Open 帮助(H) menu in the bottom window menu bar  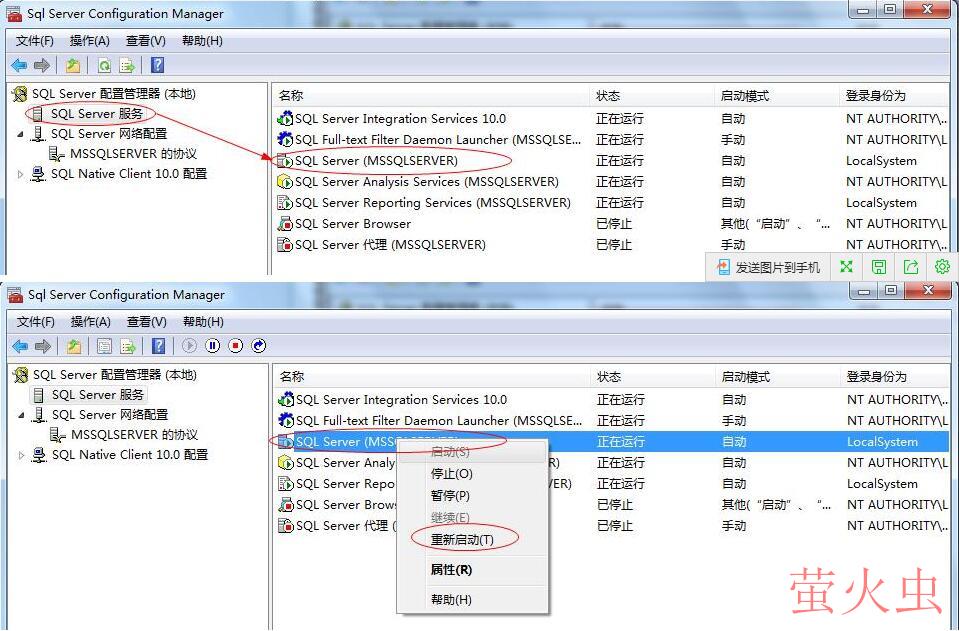(x=203, y=322)
